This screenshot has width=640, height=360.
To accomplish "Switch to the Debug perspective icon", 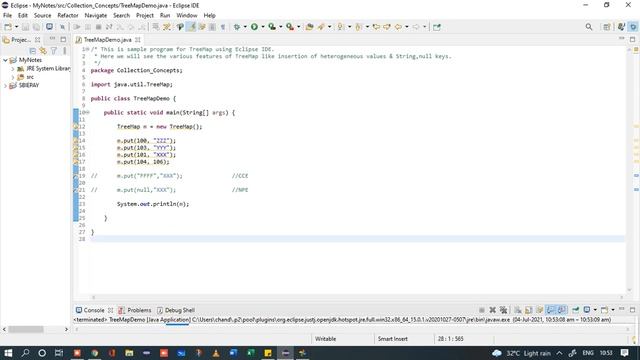I will [x=621, y=27].
